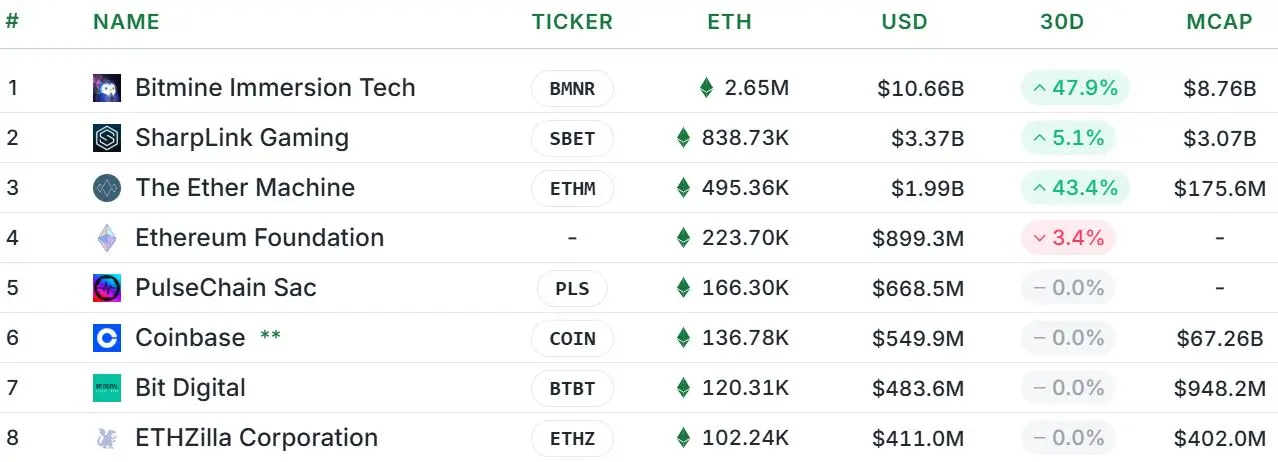Sort by the USD column header
The image size is (1278, 462).
point(904,22)
